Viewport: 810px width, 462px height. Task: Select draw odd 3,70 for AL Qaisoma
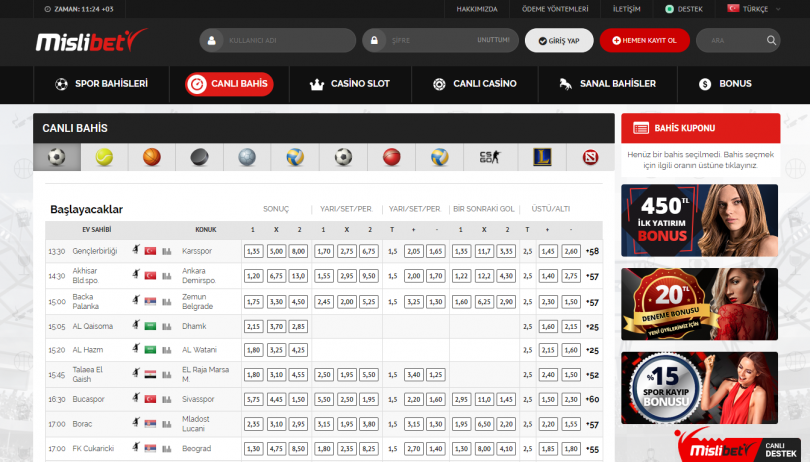[x=276, y=326]
